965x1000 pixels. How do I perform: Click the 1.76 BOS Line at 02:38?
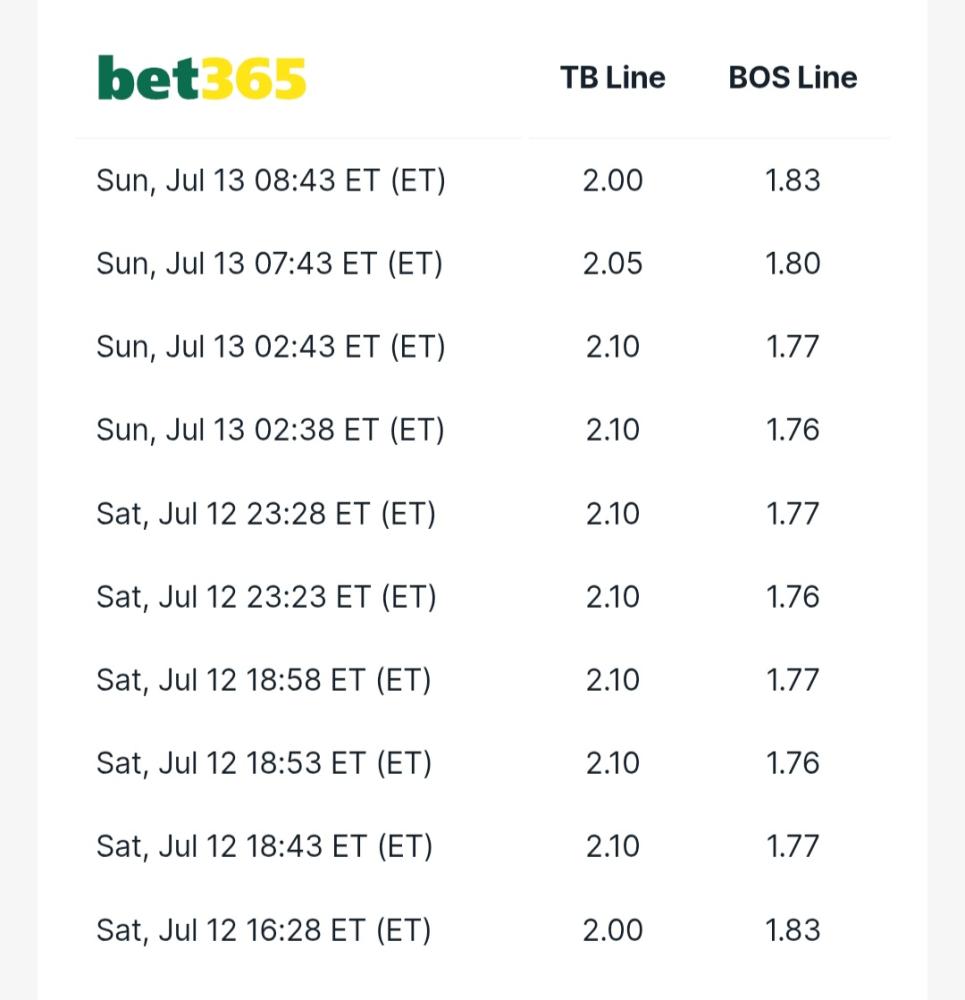792,430
